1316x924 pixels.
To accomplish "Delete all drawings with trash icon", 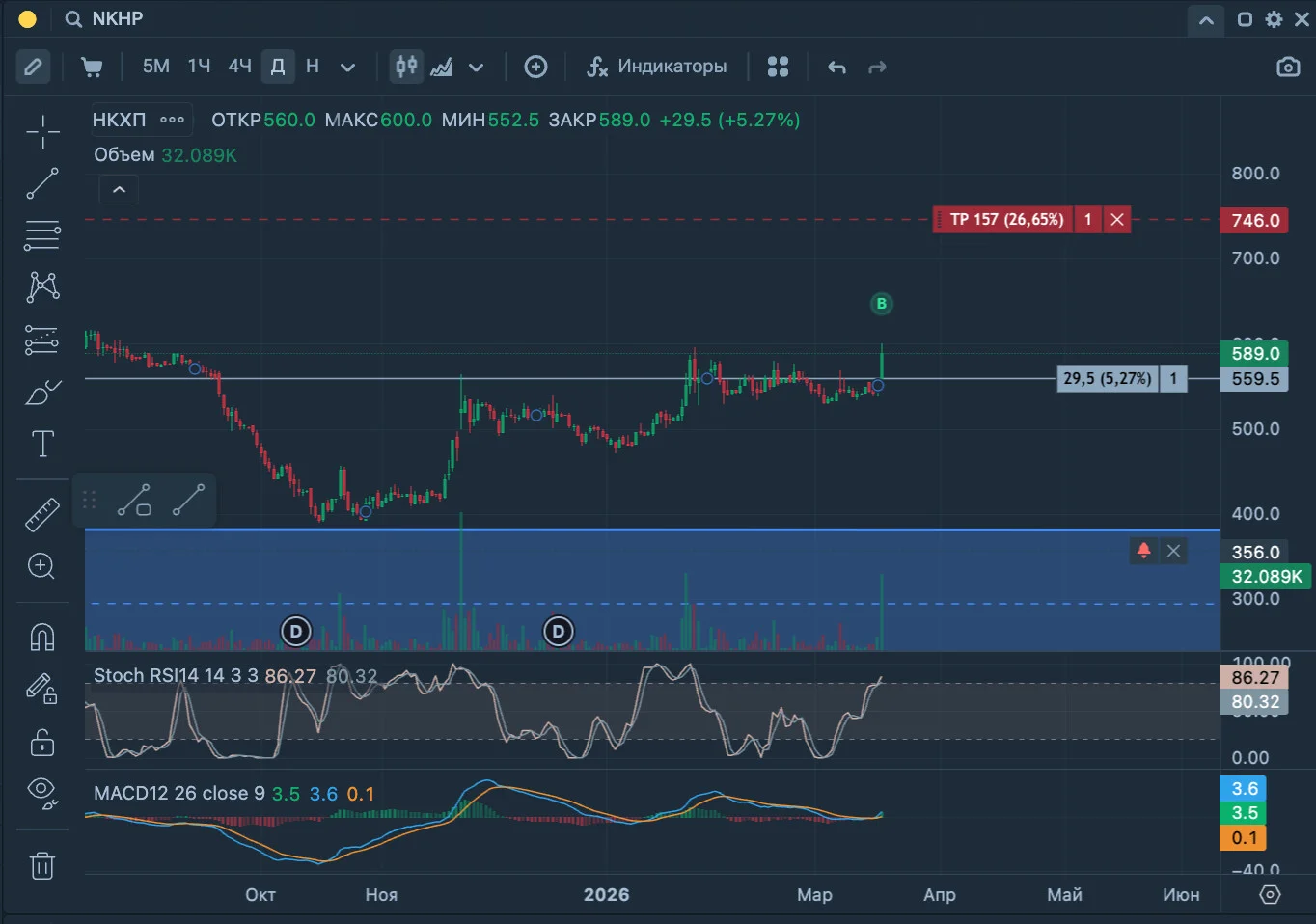I will point(42,865).
